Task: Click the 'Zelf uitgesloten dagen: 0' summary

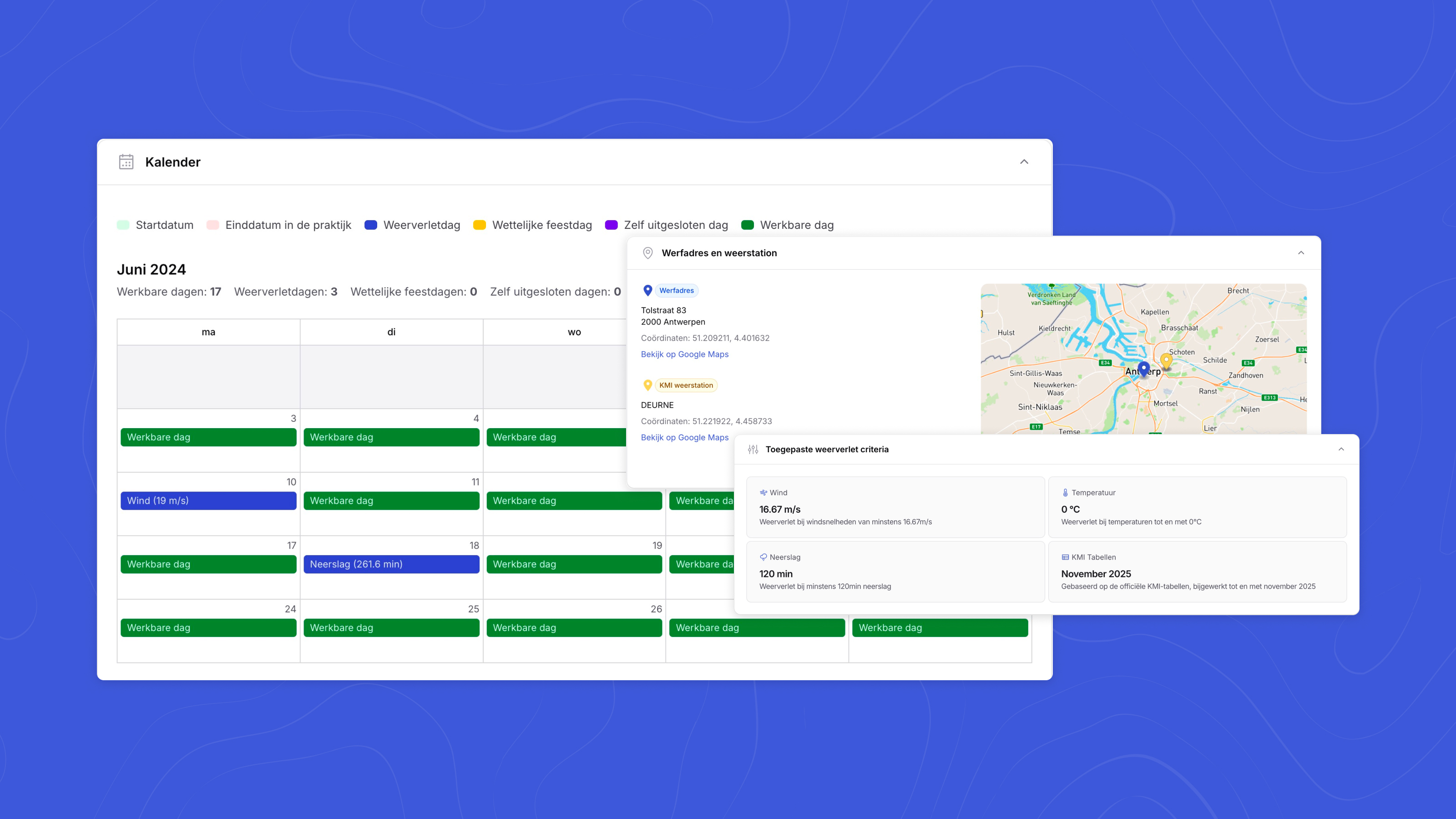Action: tap(556, 292)
